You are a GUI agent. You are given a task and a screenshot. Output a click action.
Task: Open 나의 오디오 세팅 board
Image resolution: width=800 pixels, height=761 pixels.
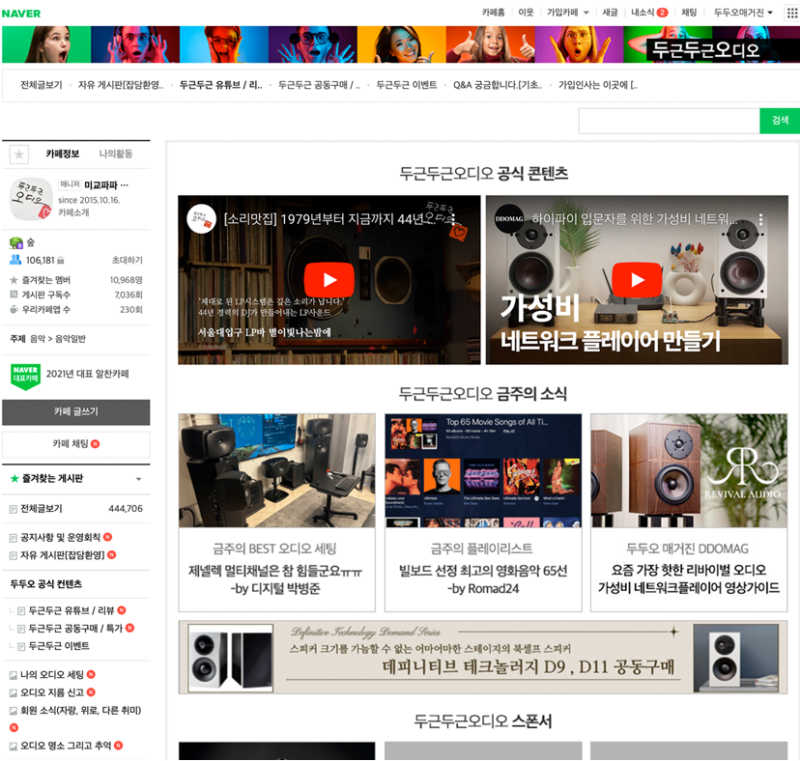[52, 675]
